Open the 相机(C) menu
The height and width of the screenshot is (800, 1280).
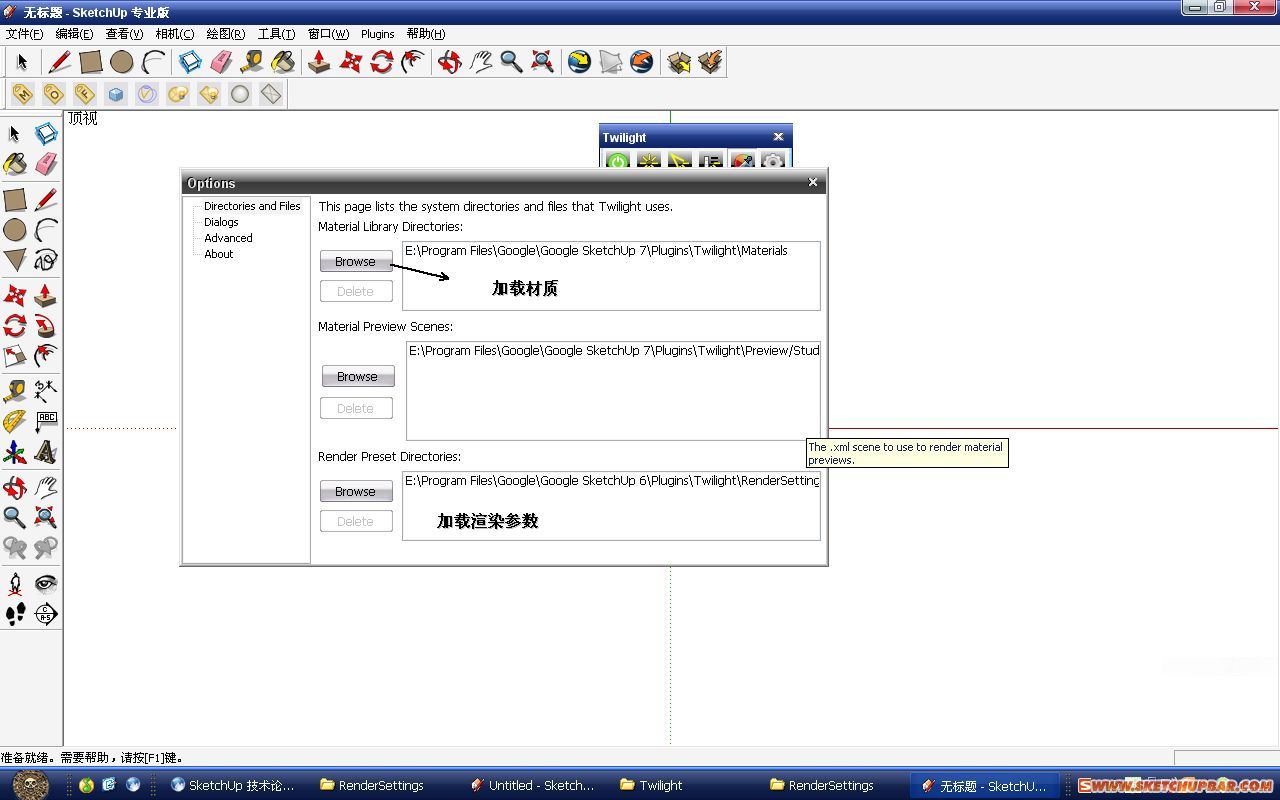click(175, 34)
